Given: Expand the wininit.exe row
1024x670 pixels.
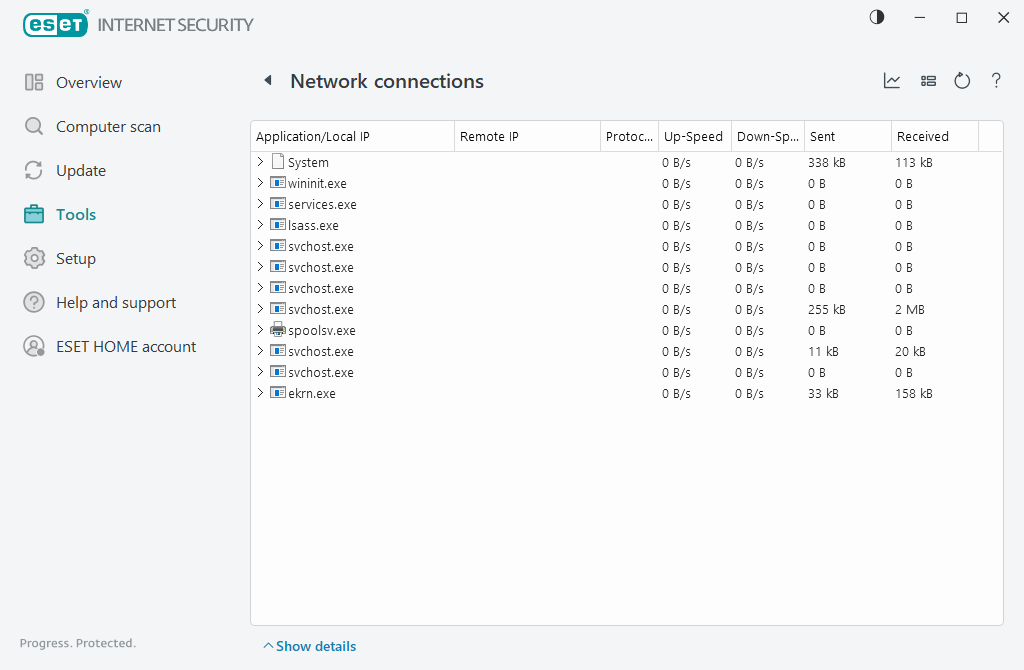Looking at the screenshot, I should (x=260, y=183).
